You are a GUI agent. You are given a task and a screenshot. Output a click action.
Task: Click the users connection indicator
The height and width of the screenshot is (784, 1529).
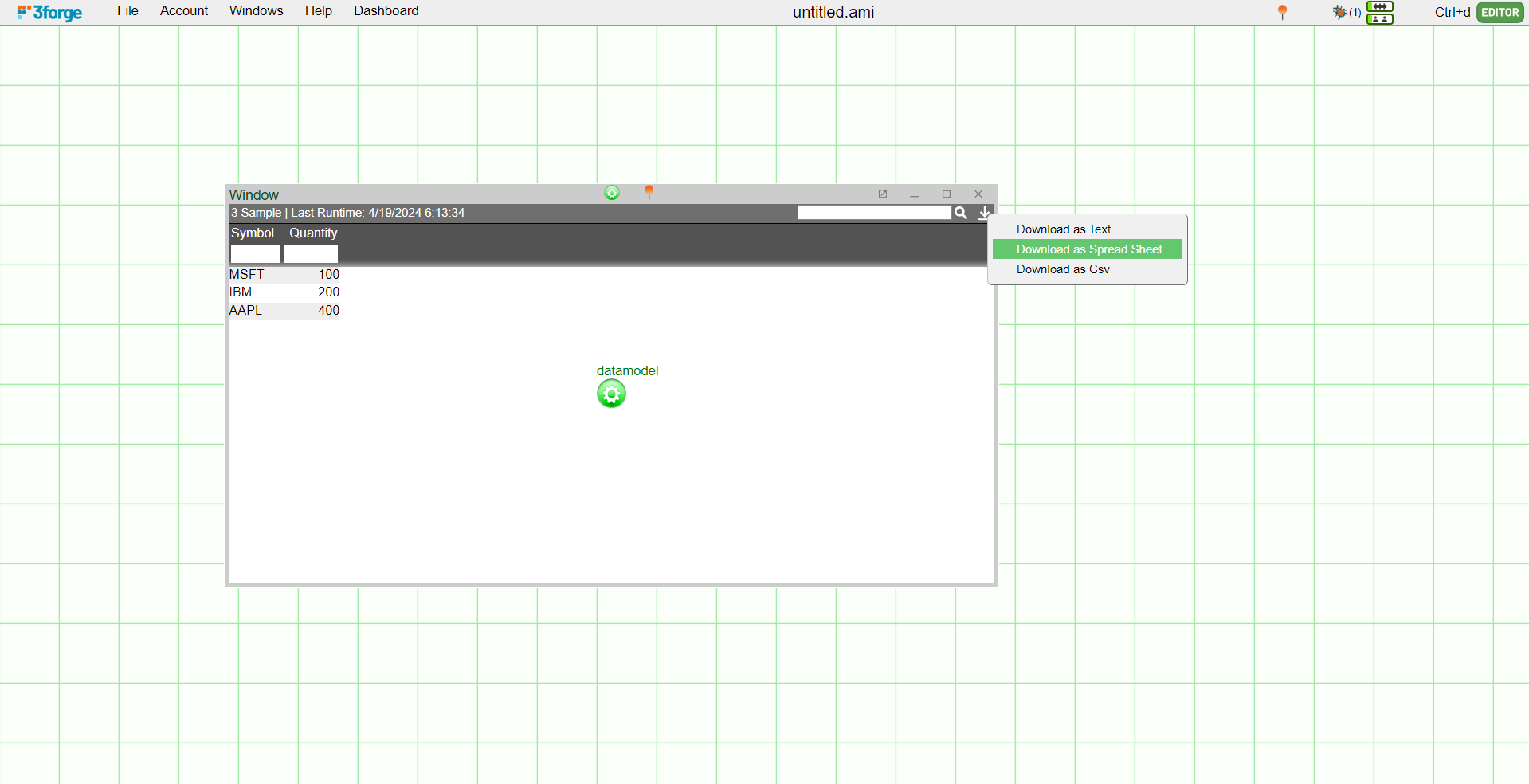coord(1380,20)
